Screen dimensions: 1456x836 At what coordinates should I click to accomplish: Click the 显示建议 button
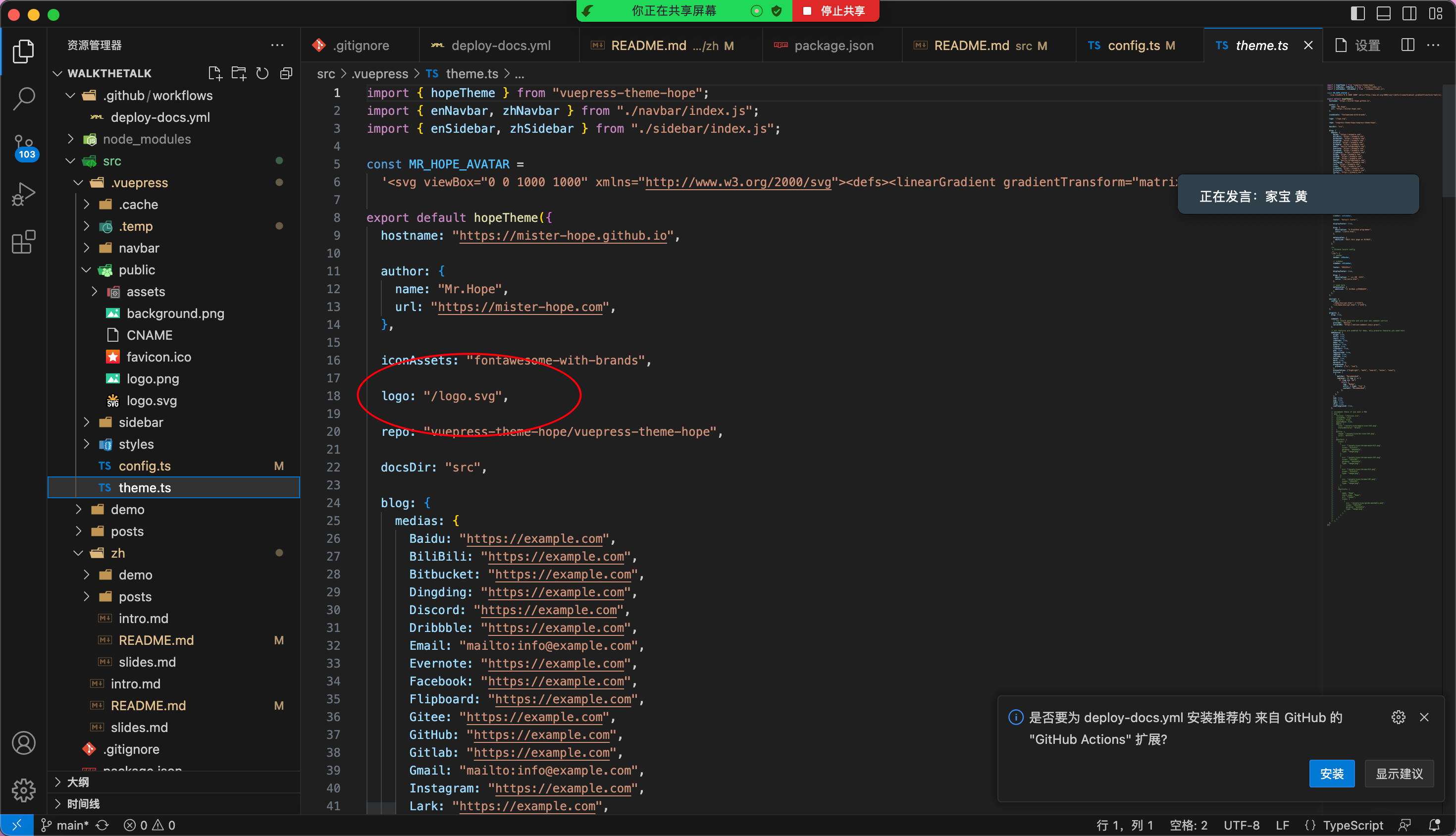pos(1399,774)
